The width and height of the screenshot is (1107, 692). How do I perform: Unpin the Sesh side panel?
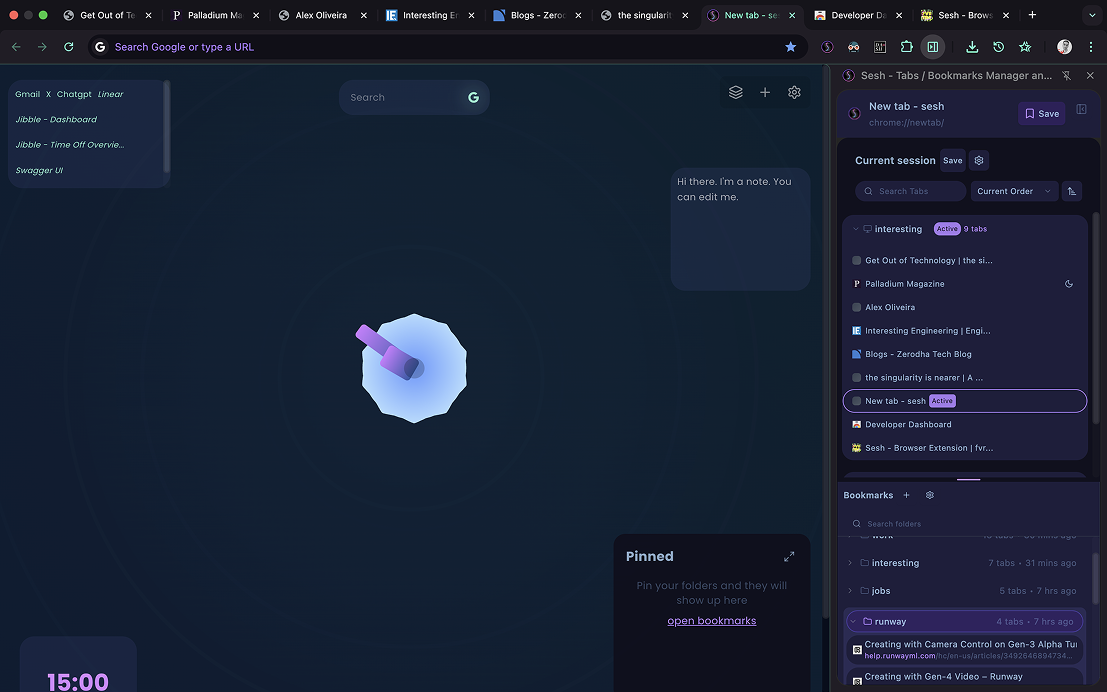coord(1066,75)
